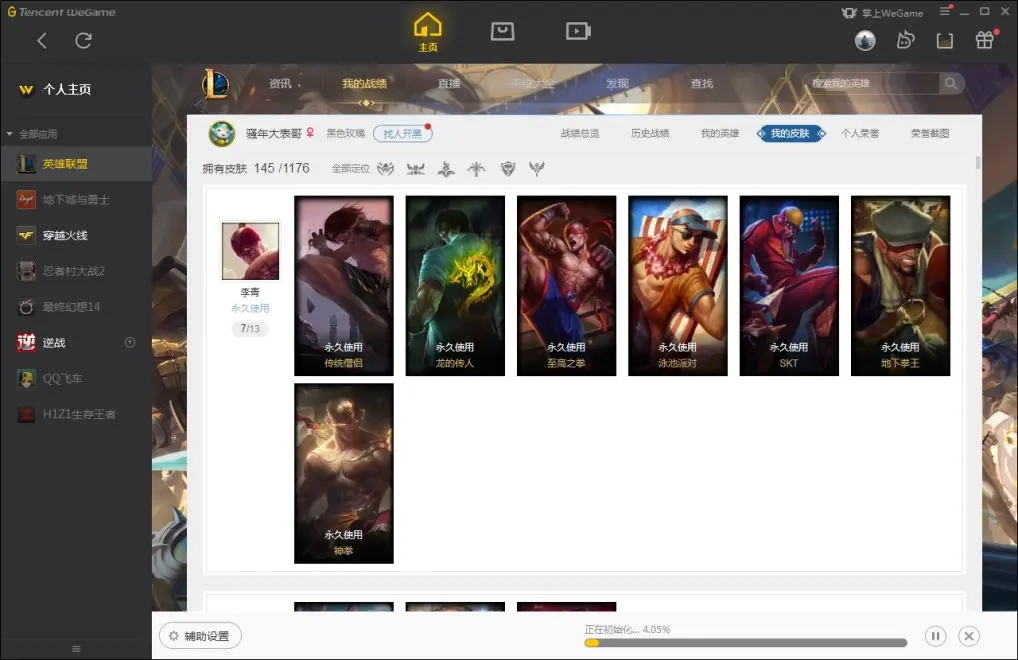The width and height of the screenshot is (1018, 660).
Task: Switch to 我的英雄 sub-tab
Action: click(x=720, y=134)
